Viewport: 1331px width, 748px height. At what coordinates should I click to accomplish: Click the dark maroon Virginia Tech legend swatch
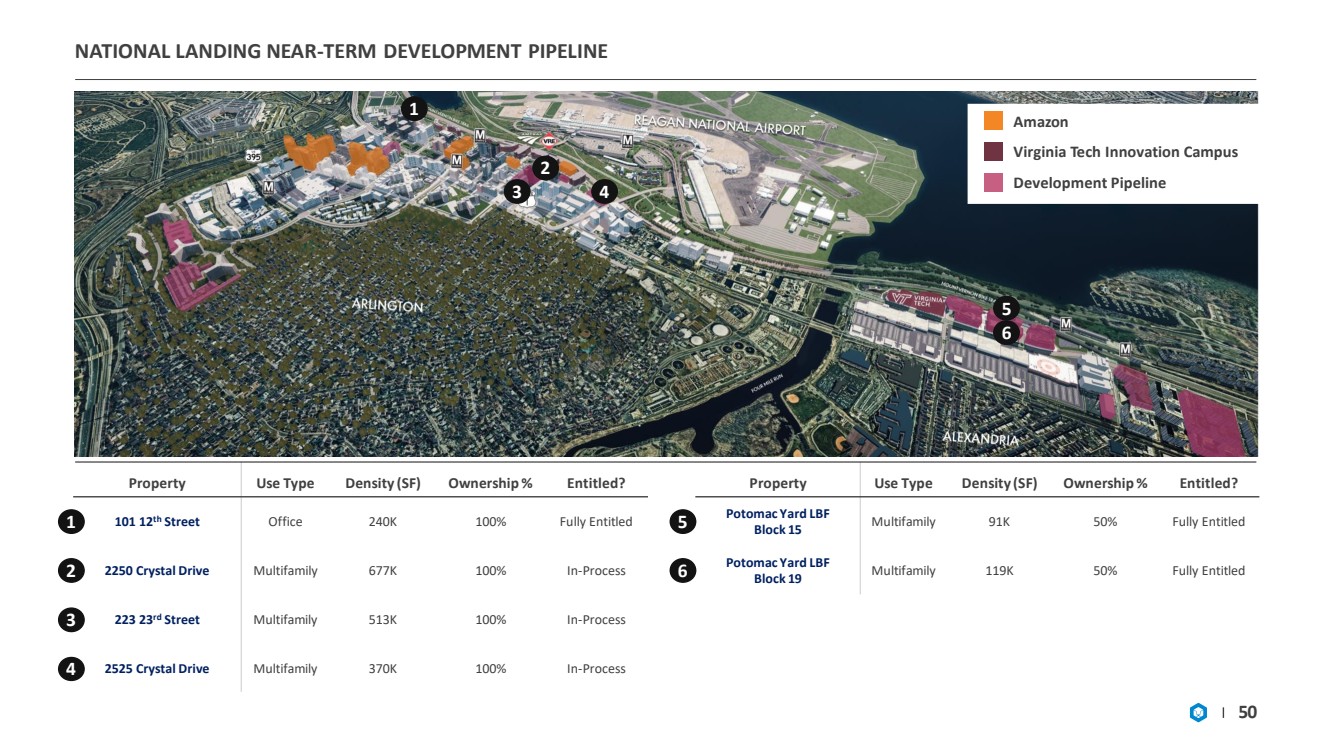coord(993,152)
